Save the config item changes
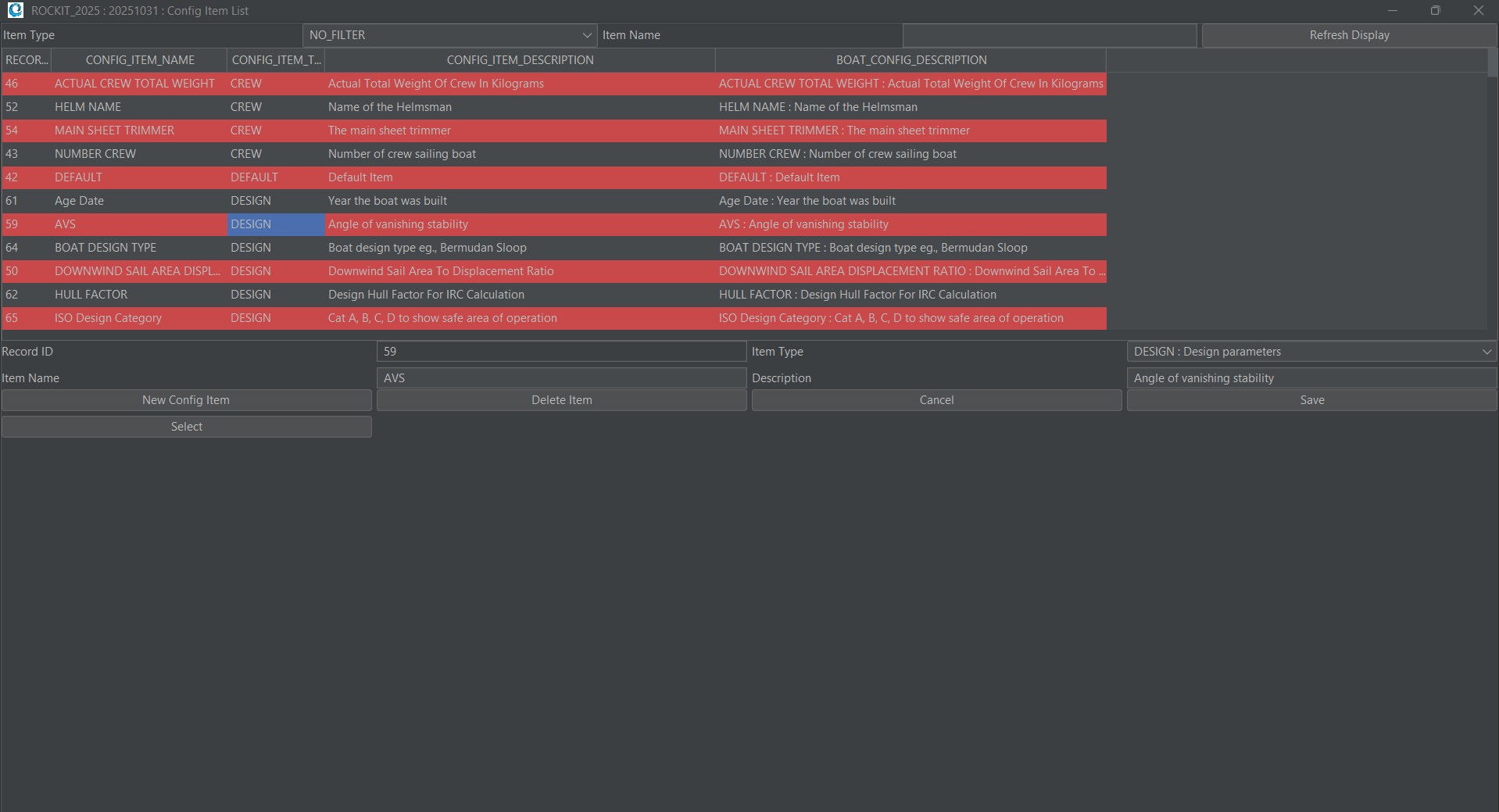Image resolution: width=1499 pixels, height=812 pixels. pyautogui.click(x=1311, y=400)
